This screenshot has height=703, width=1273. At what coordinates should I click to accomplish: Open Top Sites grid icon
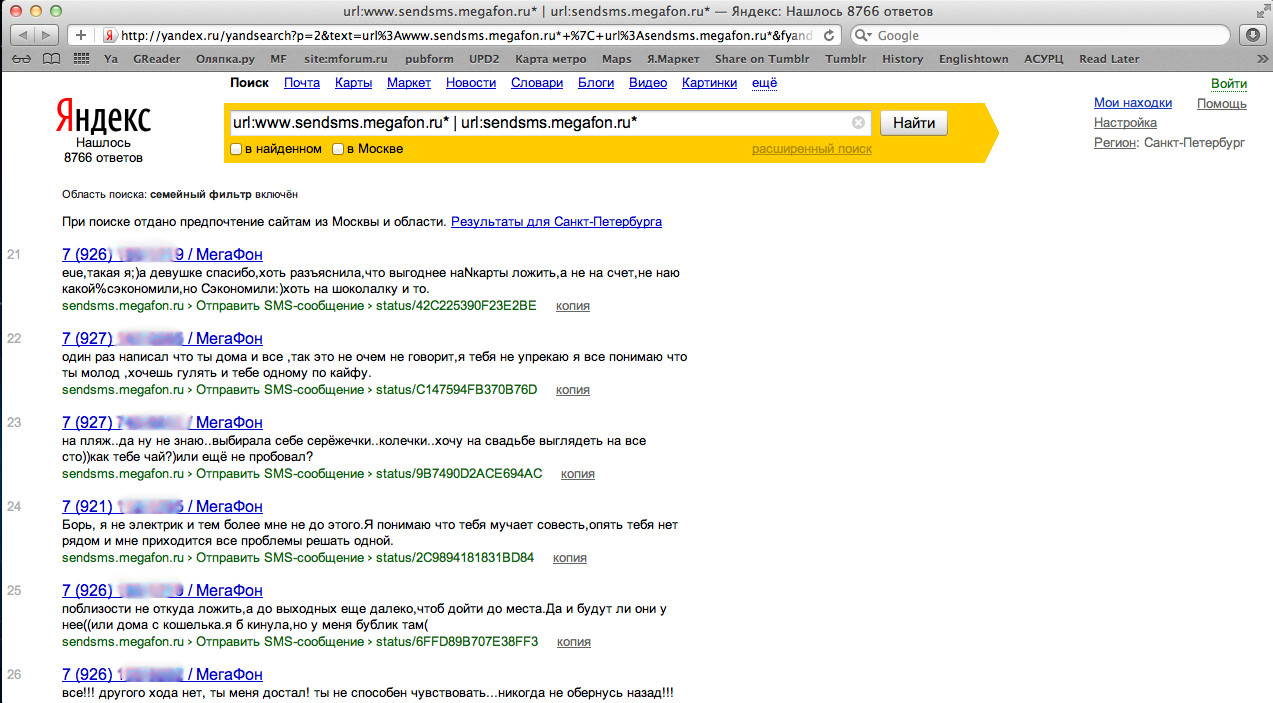click(81, 59)
